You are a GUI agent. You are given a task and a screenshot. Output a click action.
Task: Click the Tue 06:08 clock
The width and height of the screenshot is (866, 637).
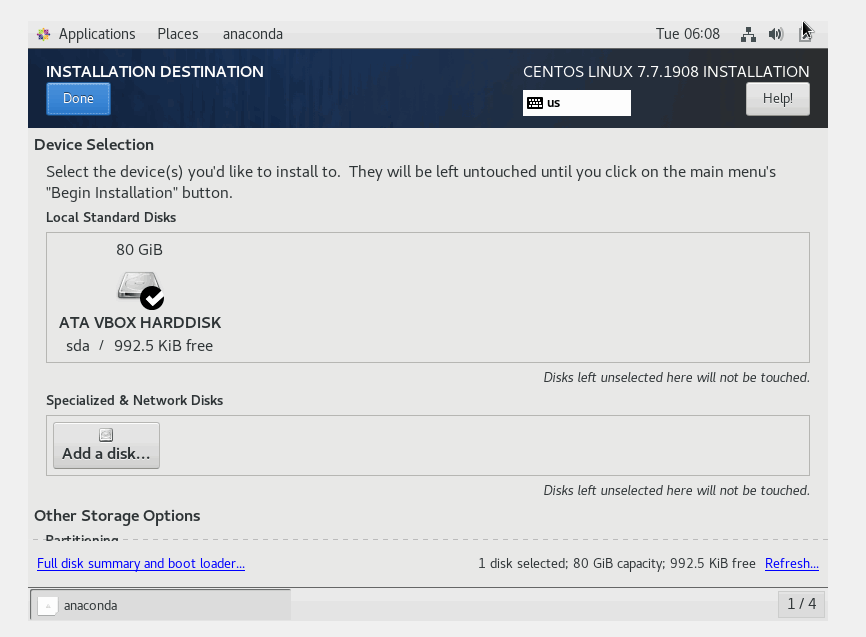[687, 34]
